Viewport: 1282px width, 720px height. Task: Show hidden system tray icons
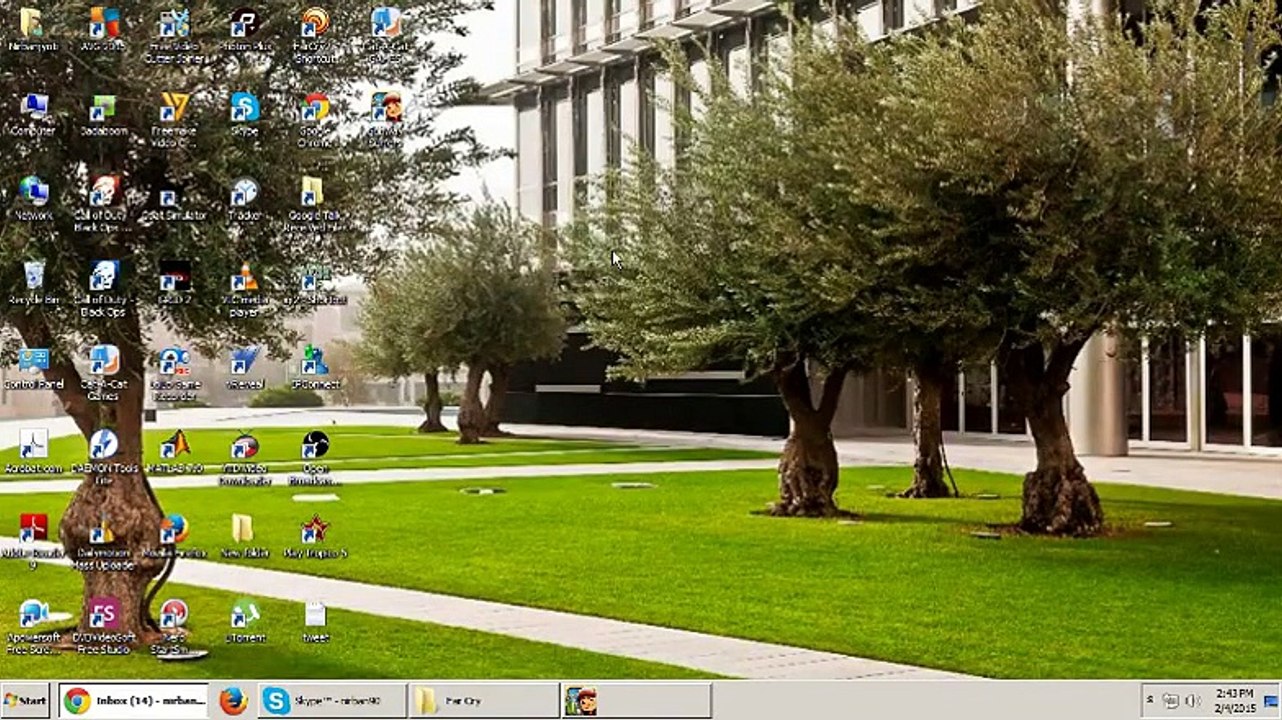tap(1150, 701)
